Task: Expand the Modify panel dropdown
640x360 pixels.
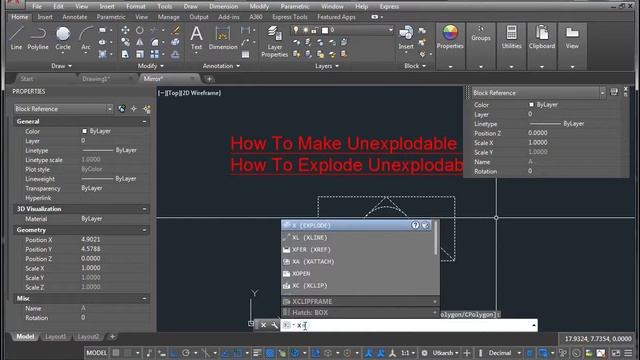Action: [151, 66]
